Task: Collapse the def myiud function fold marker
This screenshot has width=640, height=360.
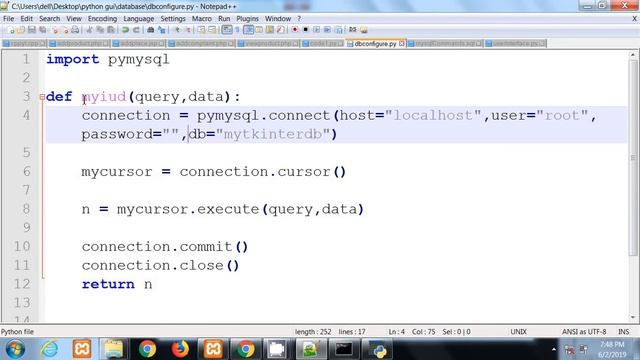Action: tap(42, 97)
